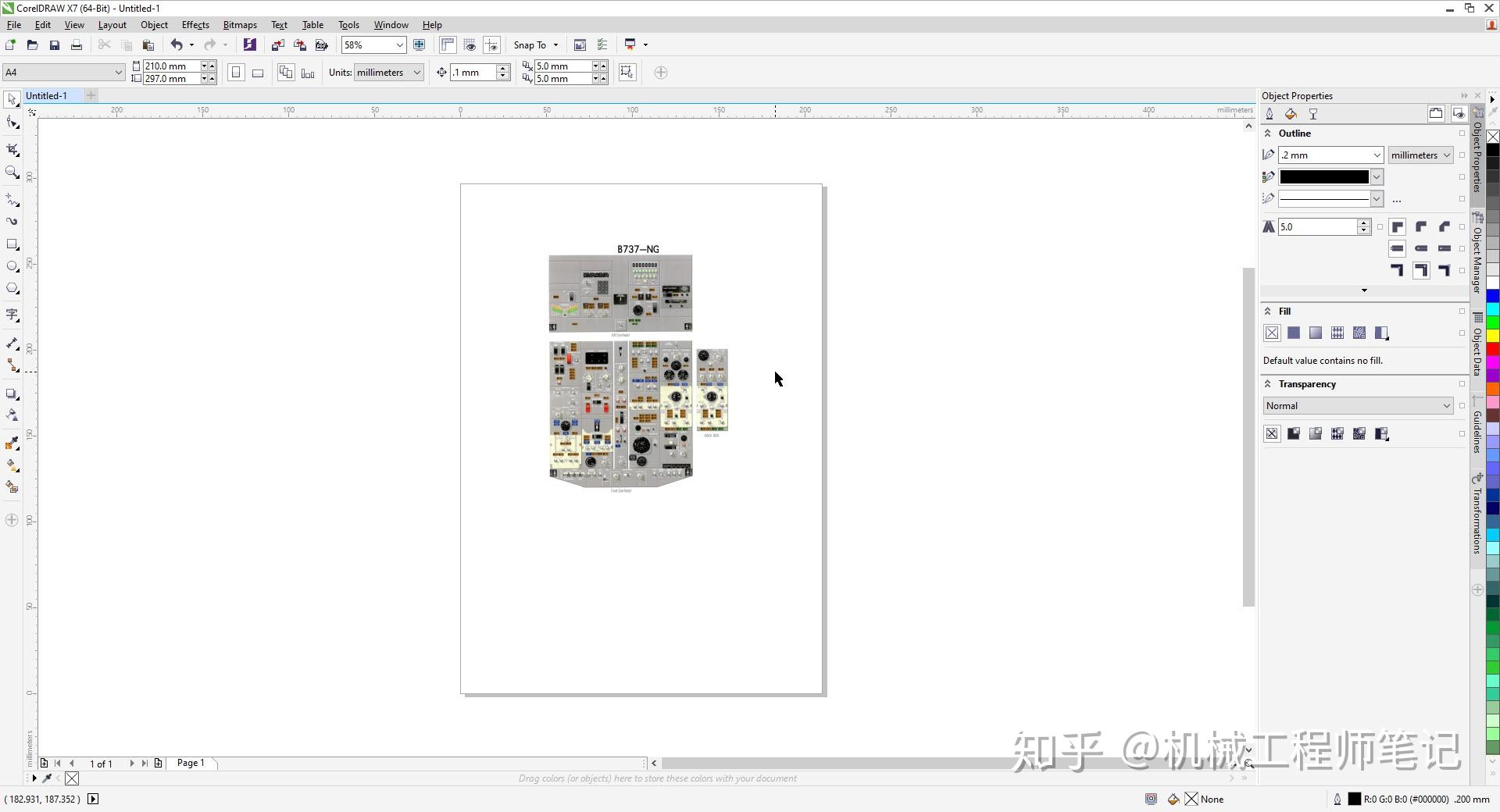Open the outline units millimeters dropdown

(x=1446, y=155)
